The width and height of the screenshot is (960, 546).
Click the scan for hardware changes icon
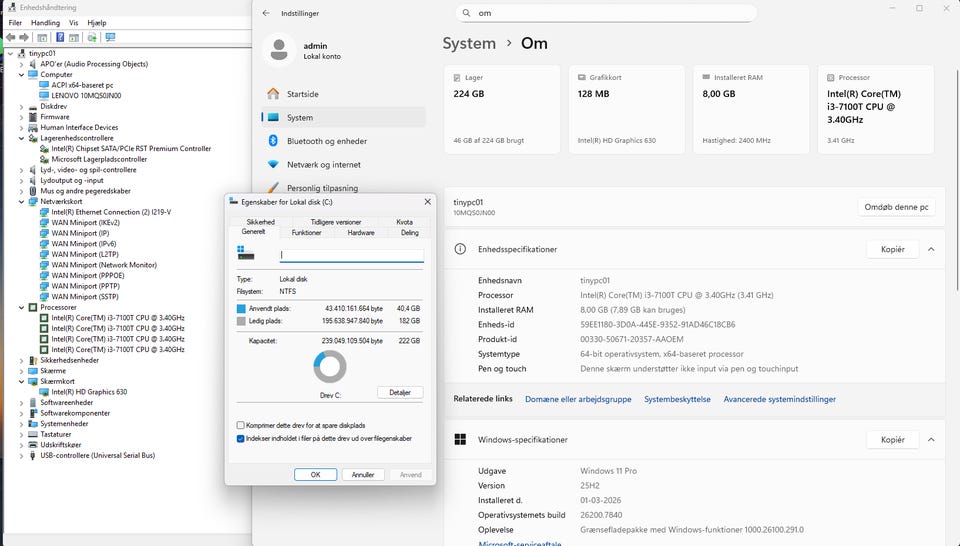click(x=91, y=37)
